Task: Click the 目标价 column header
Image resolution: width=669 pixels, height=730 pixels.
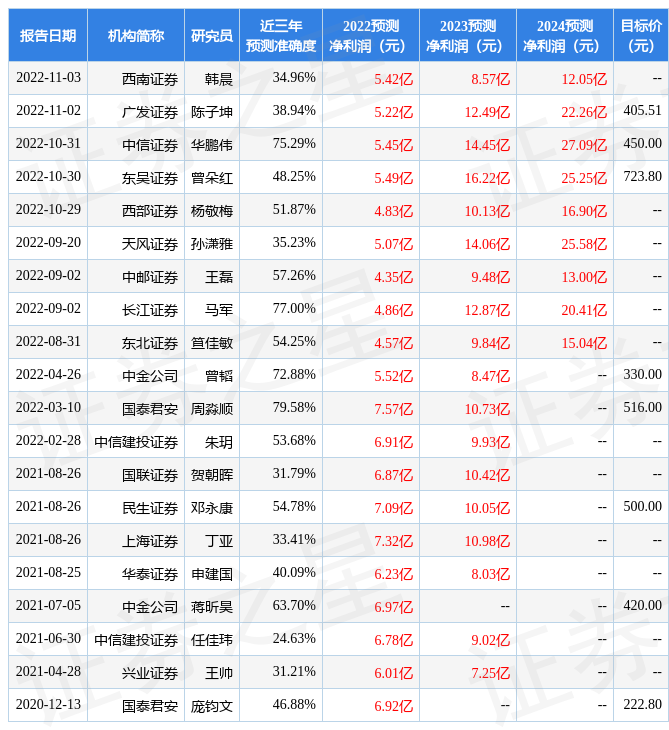Action: (641, 35)
